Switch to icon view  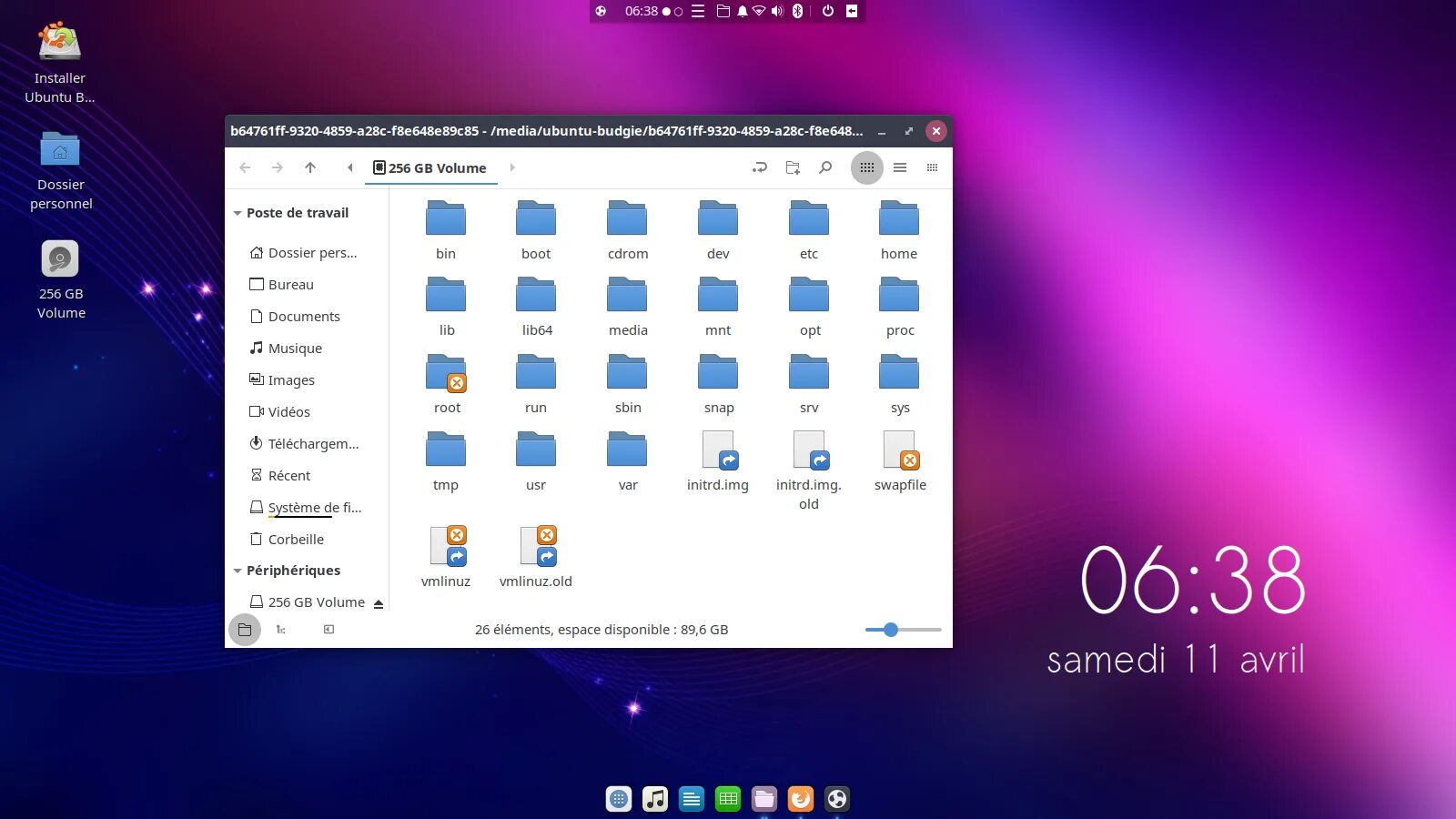click(x=867, y=167)
